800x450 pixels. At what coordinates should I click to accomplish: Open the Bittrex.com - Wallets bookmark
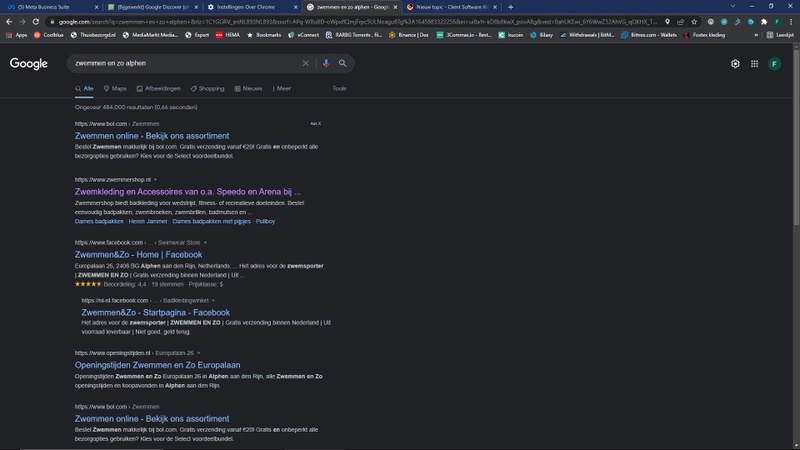coord(648,35)
